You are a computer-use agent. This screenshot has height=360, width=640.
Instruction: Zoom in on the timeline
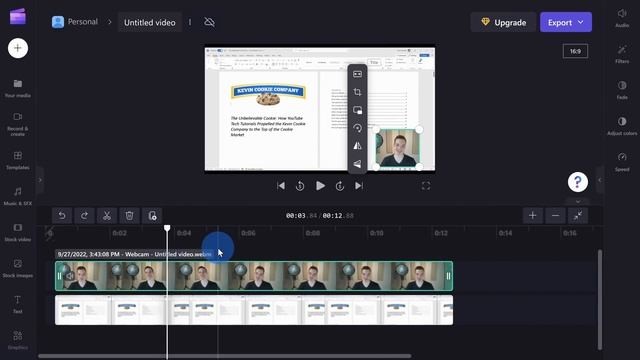533,216
